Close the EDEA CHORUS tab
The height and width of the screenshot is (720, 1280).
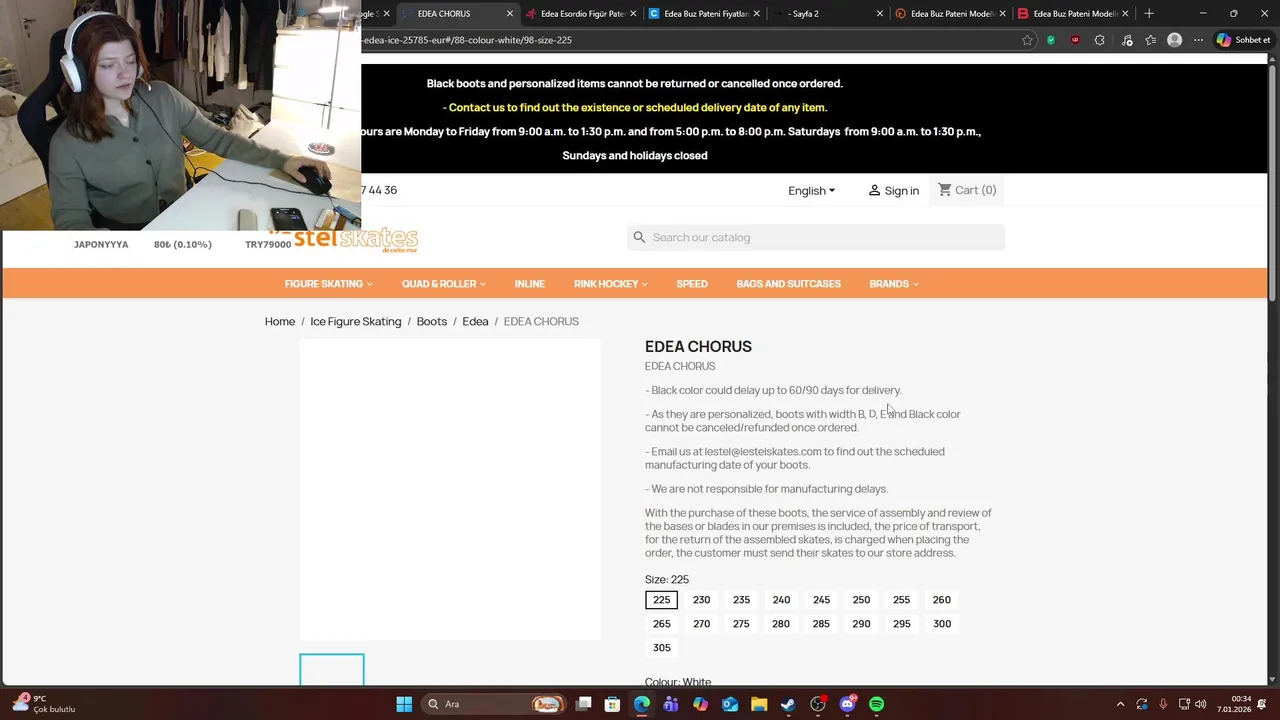[510, 13]
